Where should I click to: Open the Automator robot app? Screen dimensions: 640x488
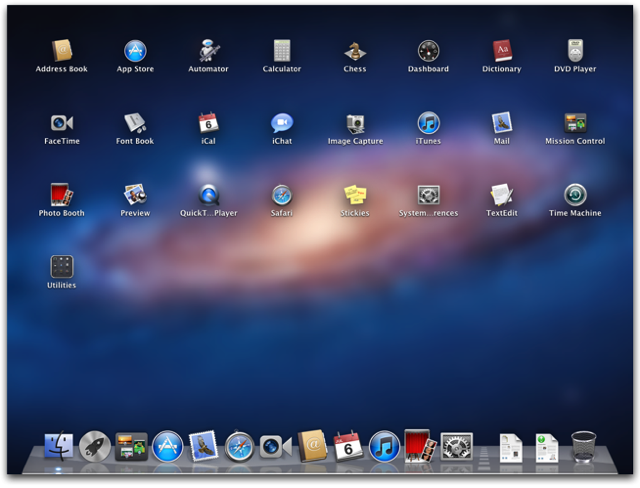209,51
